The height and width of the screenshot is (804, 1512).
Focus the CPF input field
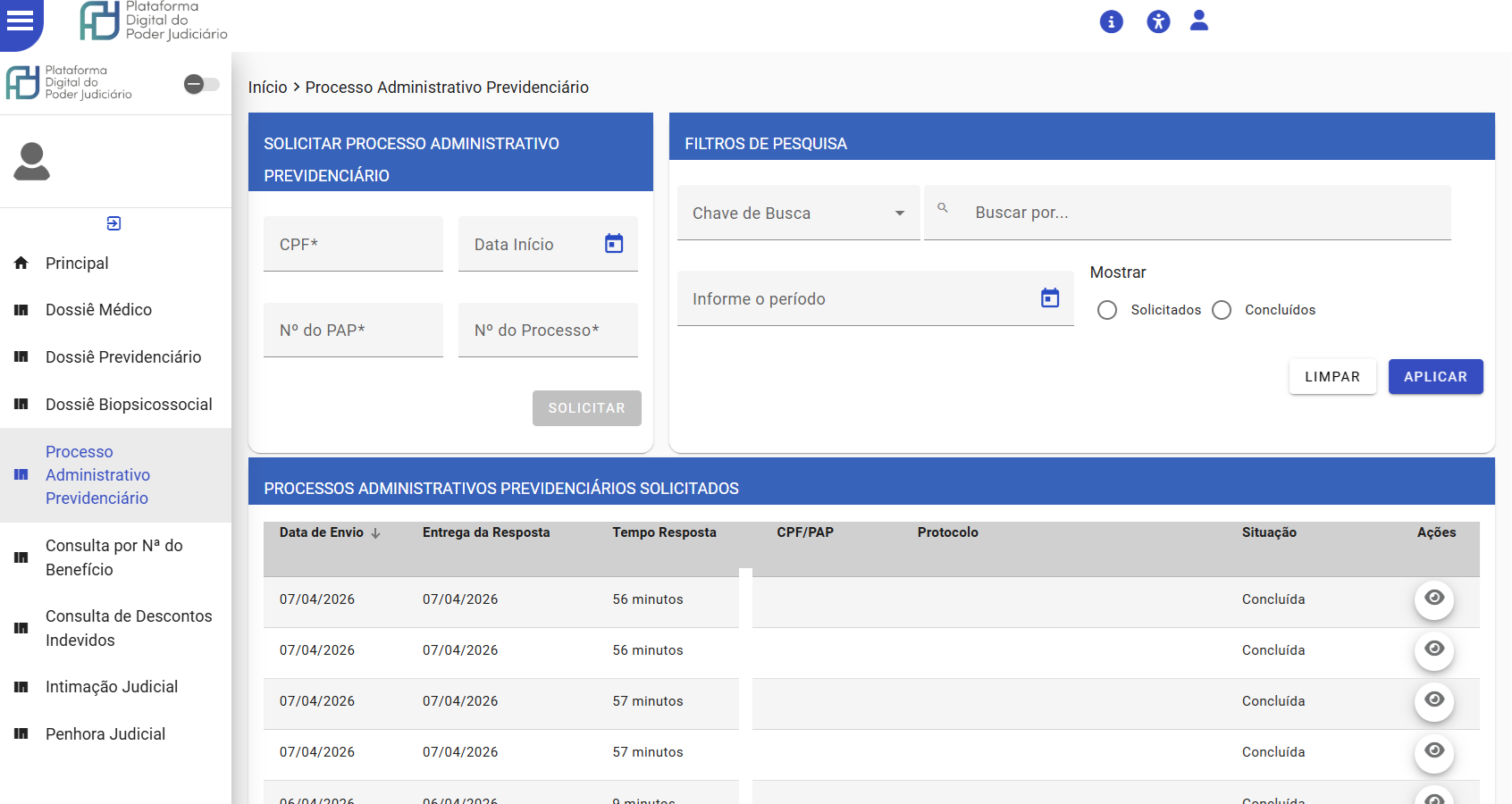click(353, 244)
